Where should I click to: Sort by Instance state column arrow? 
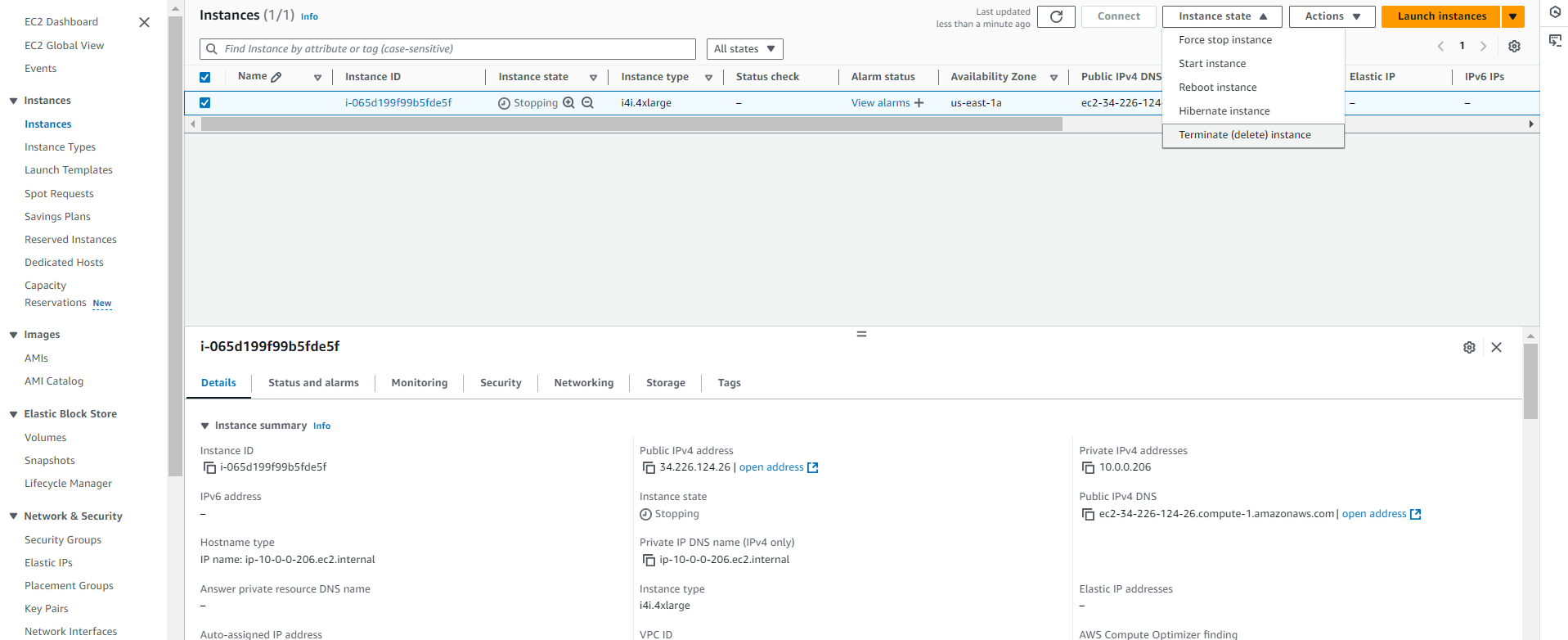pos(593,78)
